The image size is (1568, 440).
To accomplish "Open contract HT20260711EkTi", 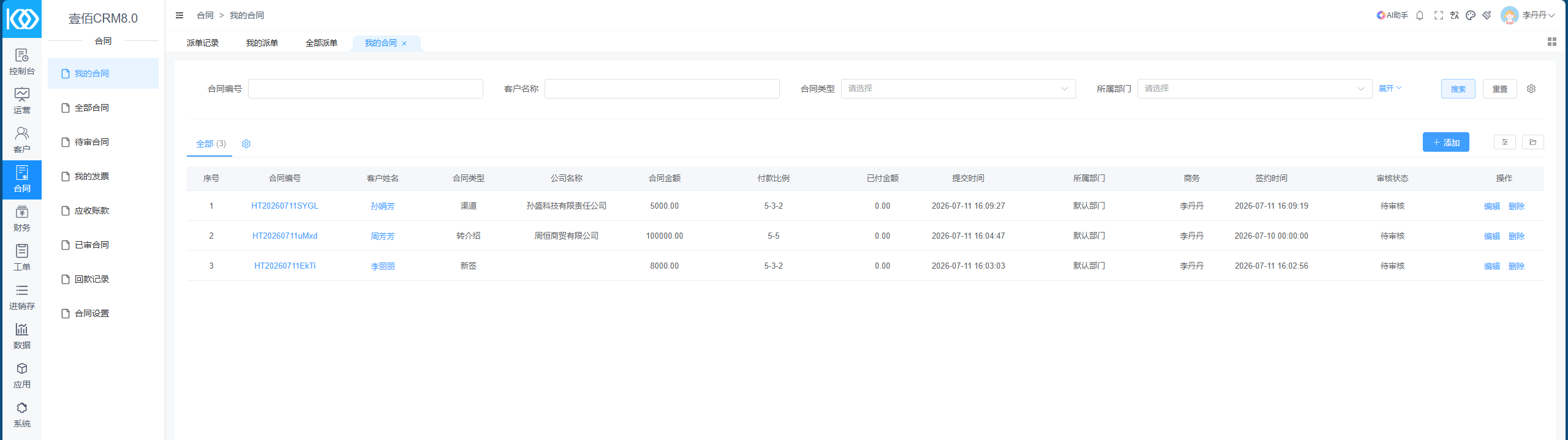I will pos(285,266).
